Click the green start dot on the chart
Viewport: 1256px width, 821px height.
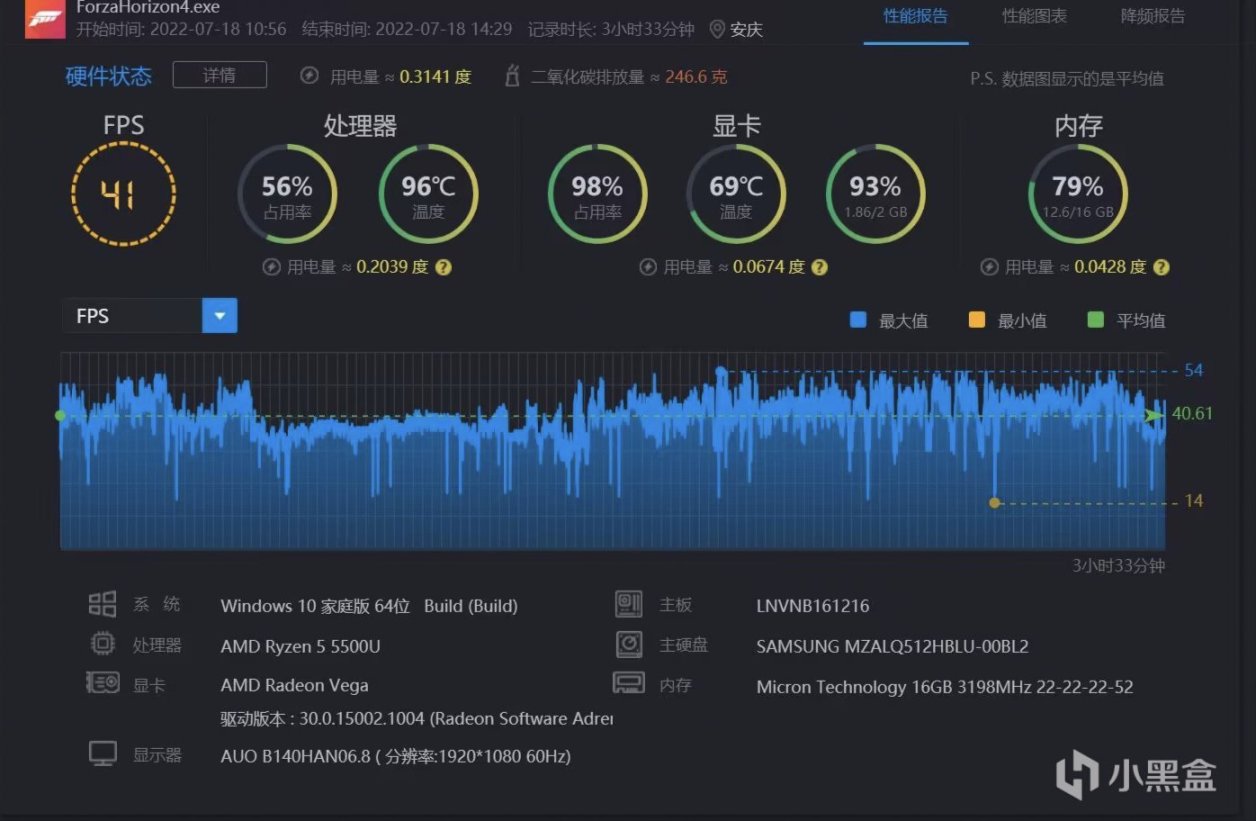pos(61,415)
